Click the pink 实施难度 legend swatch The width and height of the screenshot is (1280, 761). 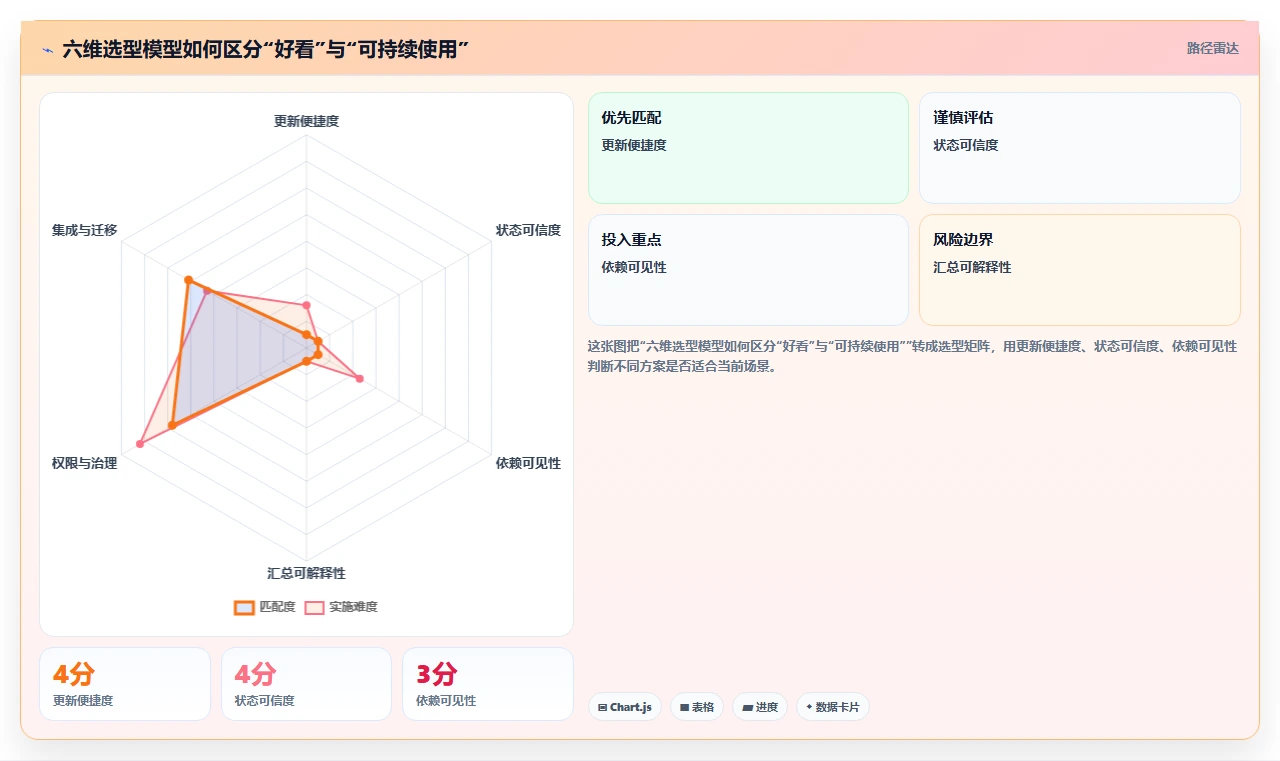click(315, 607)
